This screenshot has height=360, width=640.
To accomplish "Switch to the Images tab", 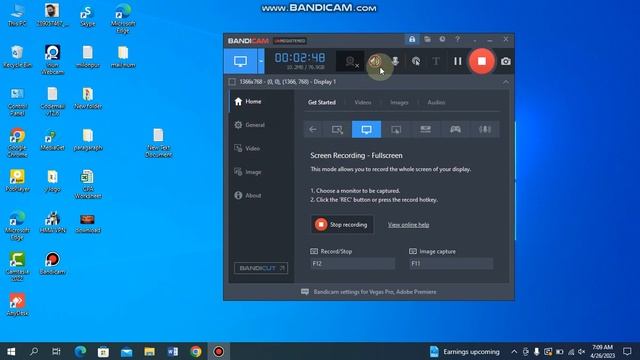I will tap(399, 102).
